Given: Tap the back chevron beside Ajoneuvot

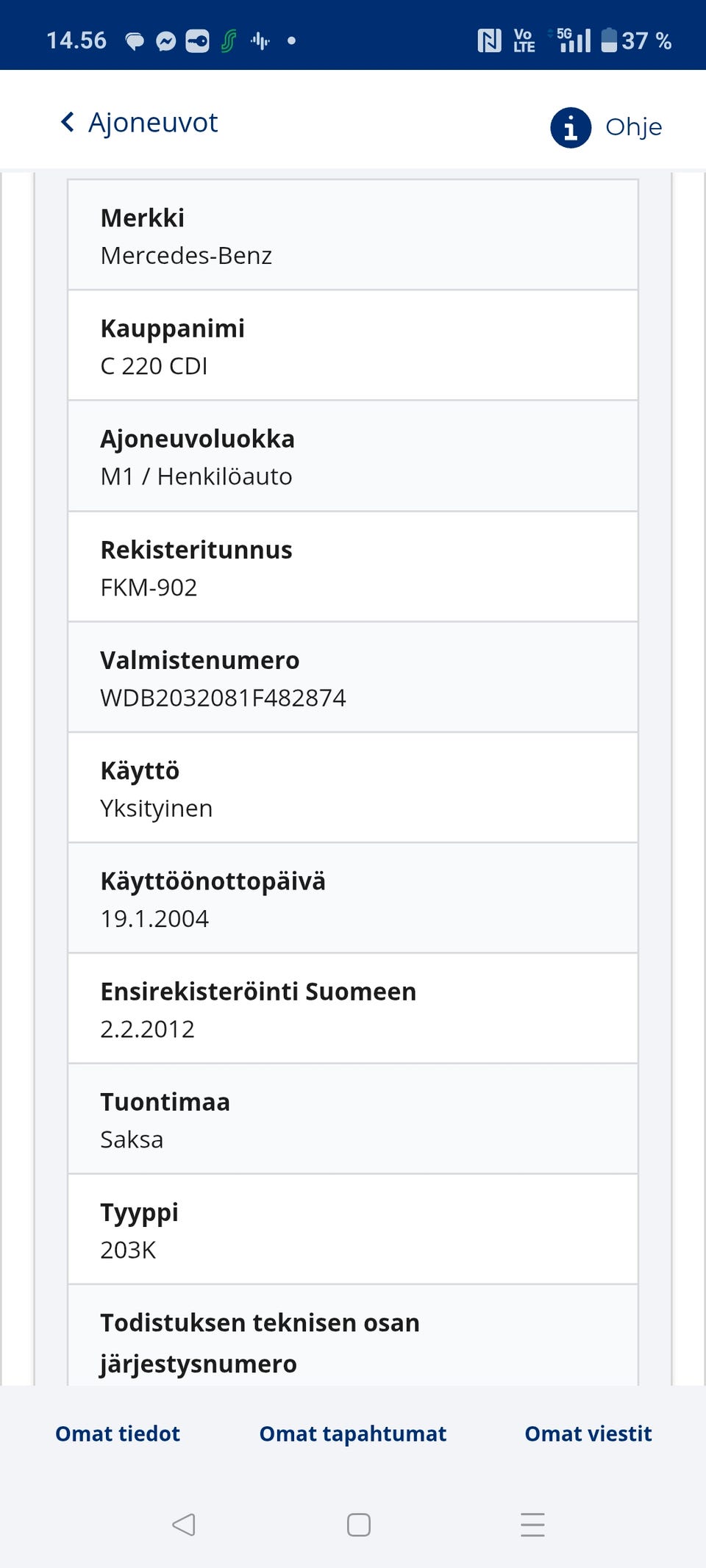Looking at the screenshot, I should pos(68,122).
